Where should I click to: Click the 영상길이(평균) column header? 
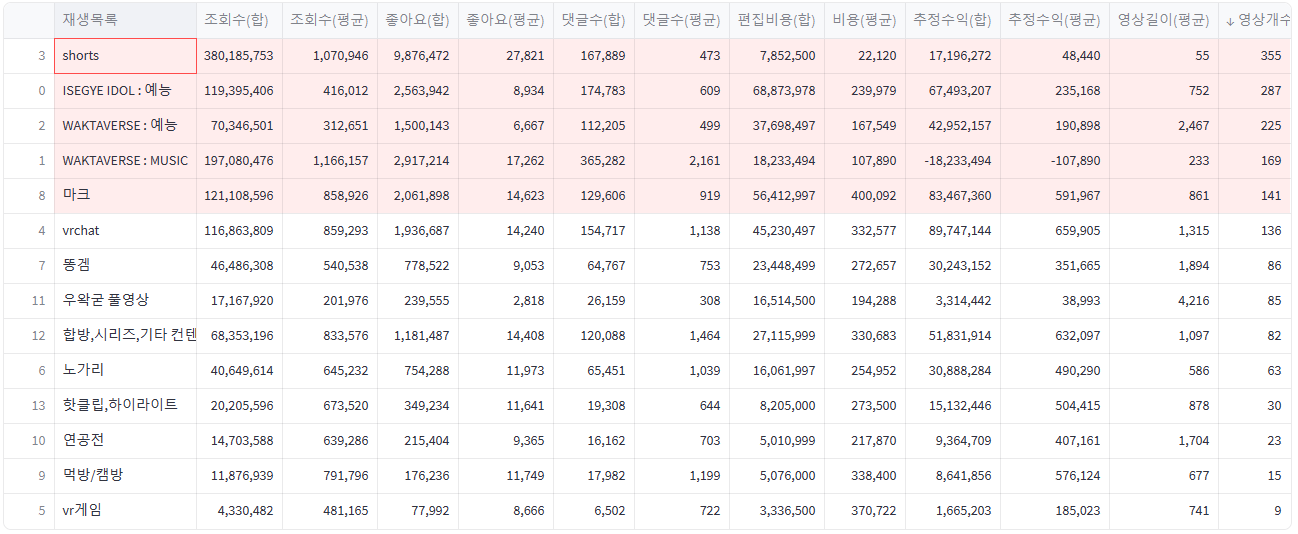(x=1163, y=20)
